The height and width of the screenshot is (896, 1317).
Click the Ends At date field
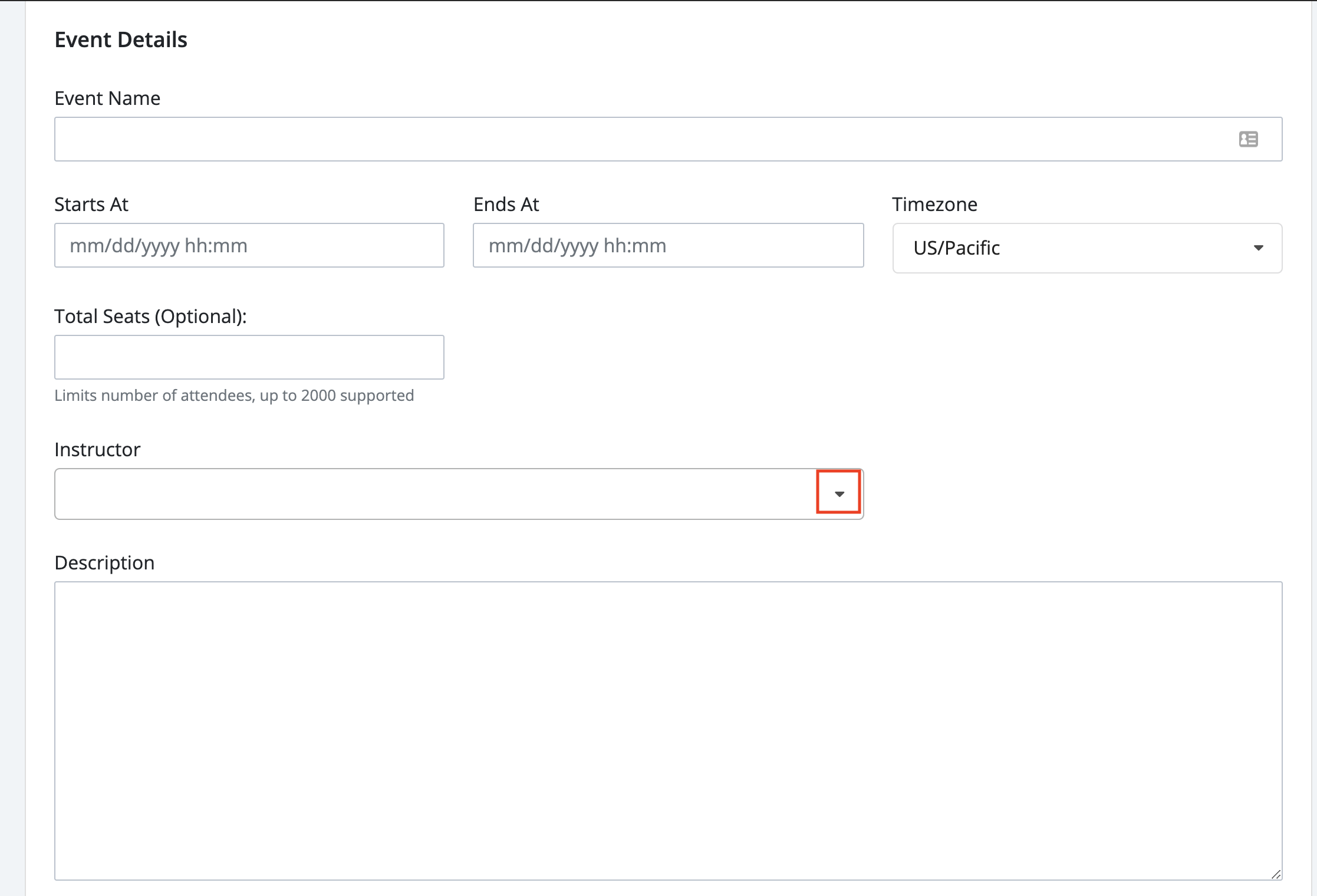pos(668,245)
